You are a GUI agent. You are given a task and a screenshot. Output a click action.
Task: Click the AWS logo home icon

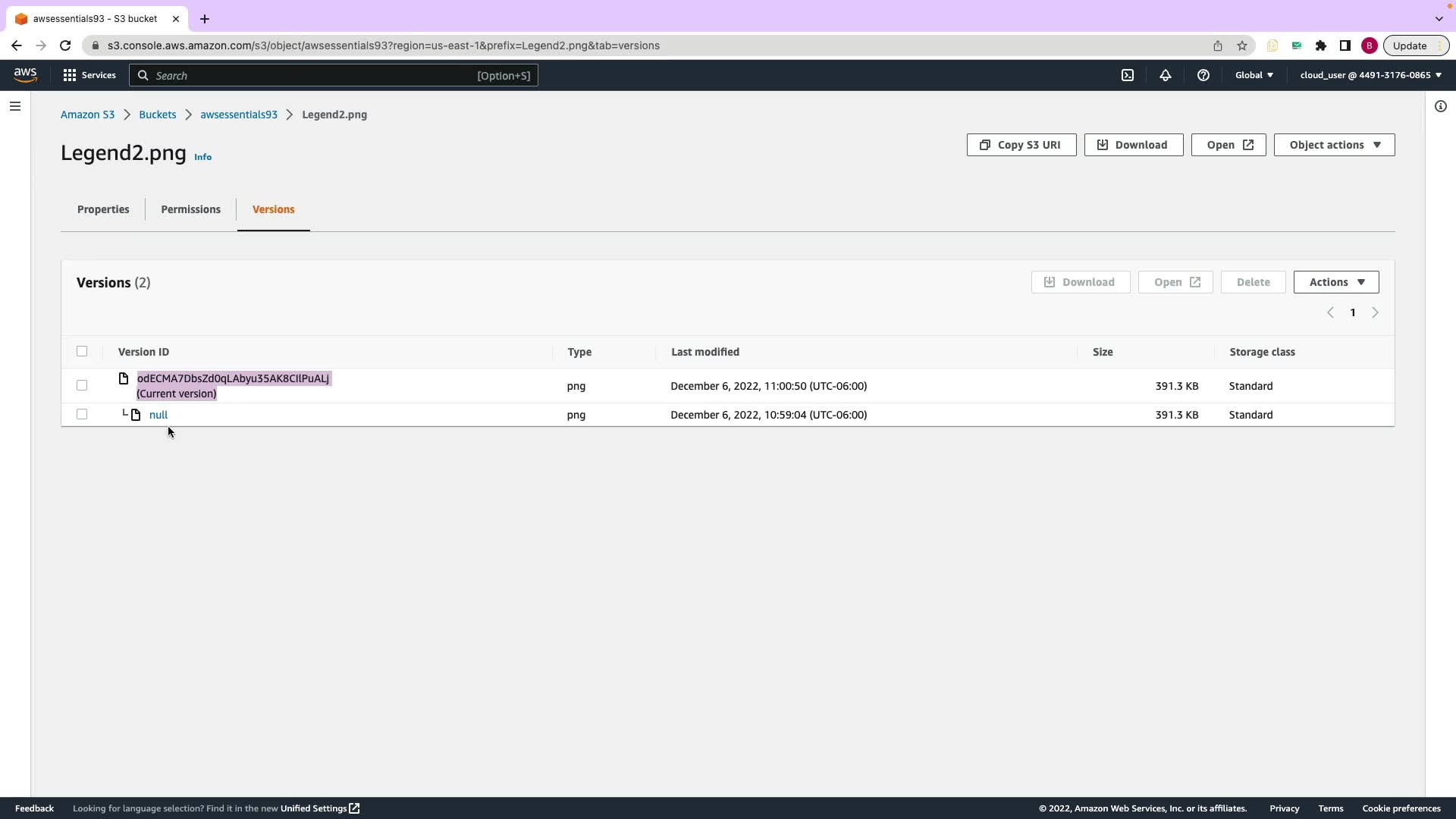tap(25, 75)
